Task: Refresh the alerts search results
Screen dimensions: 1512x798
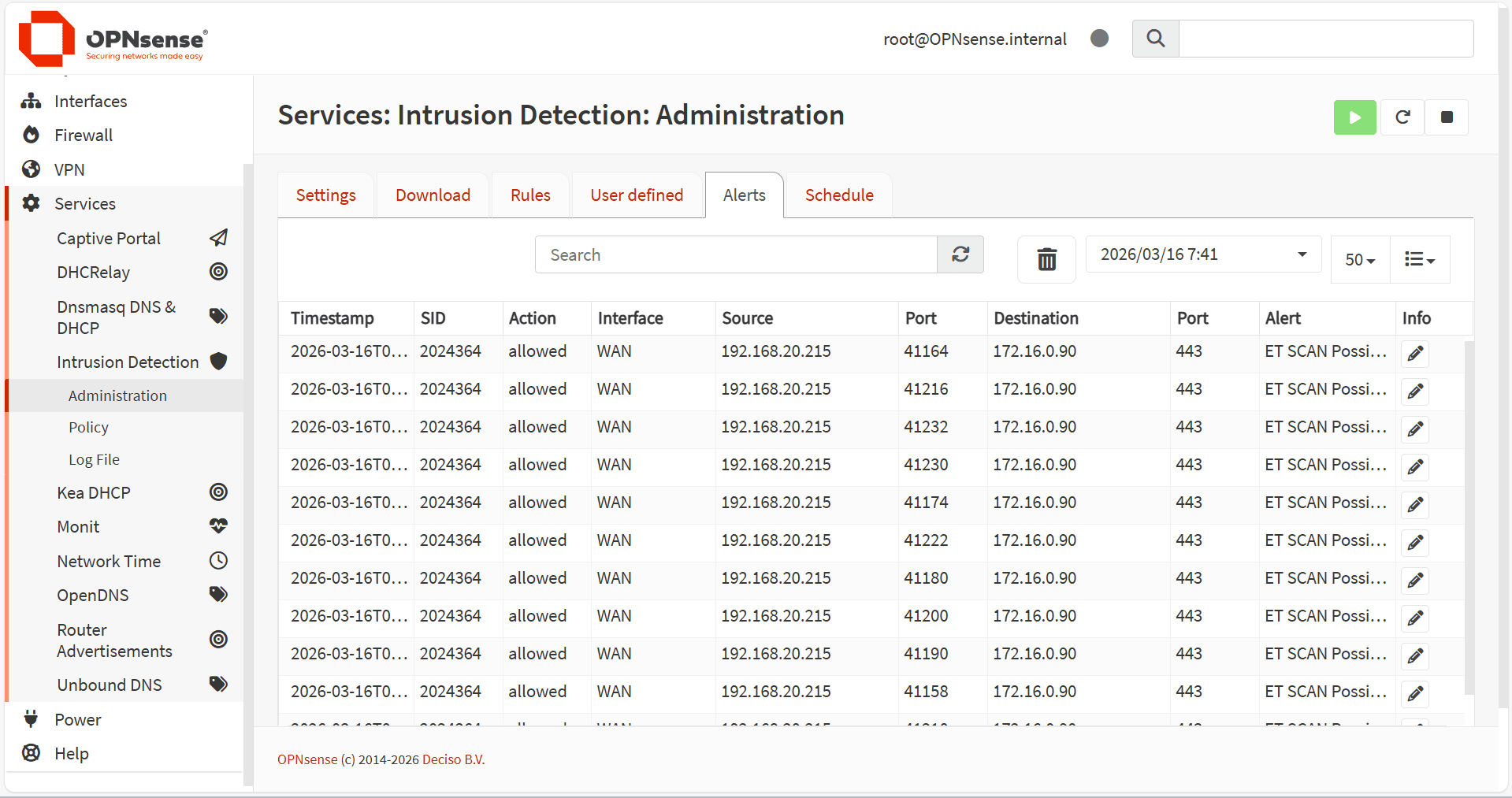Action: (960, 254)
